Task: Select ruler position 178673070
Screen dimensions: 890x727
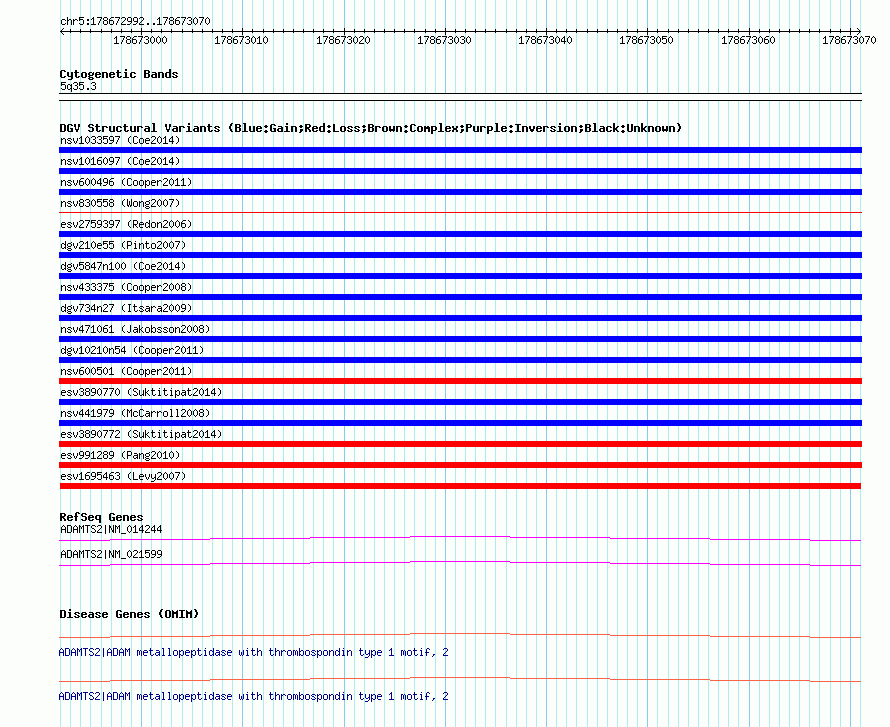Action: tap(849, 40)
